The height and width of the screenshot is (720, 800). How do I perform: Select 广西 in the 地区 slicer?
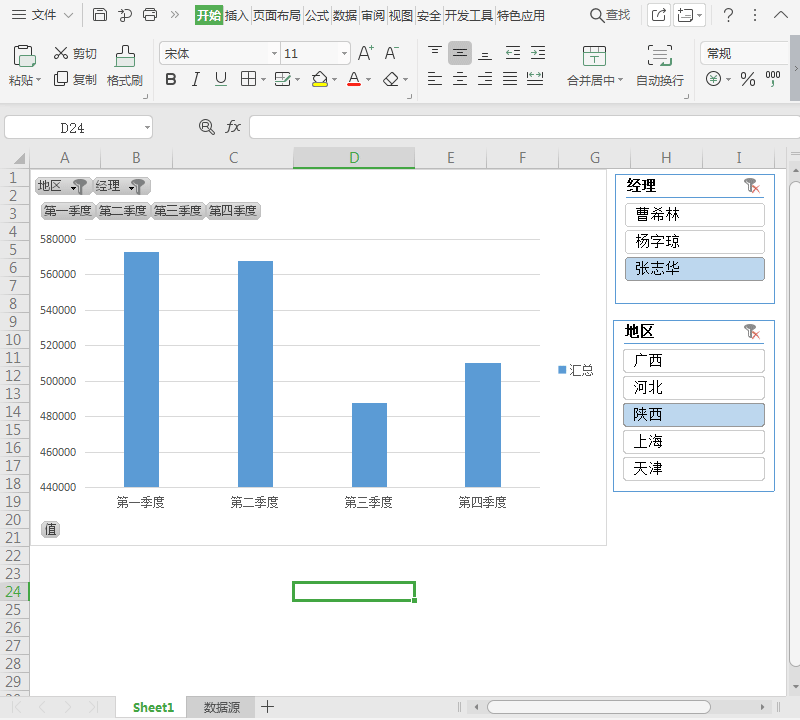pos(693,361)
